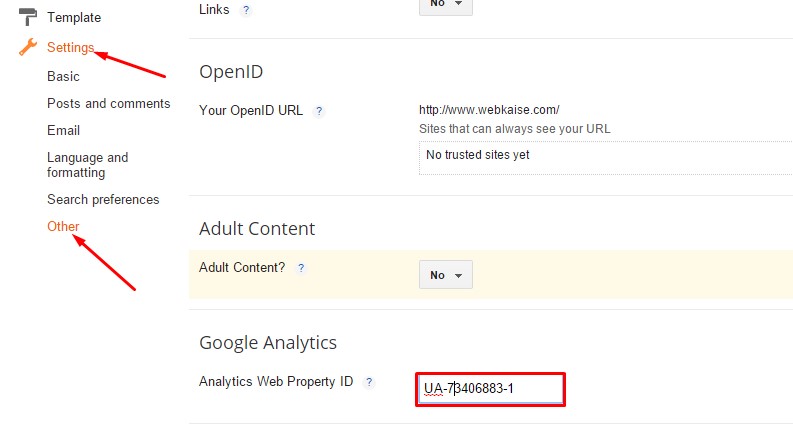Click the OpenID URL http://www.webkaise.com/
Viewport: 793px width, 441px height.
point(489,109)
